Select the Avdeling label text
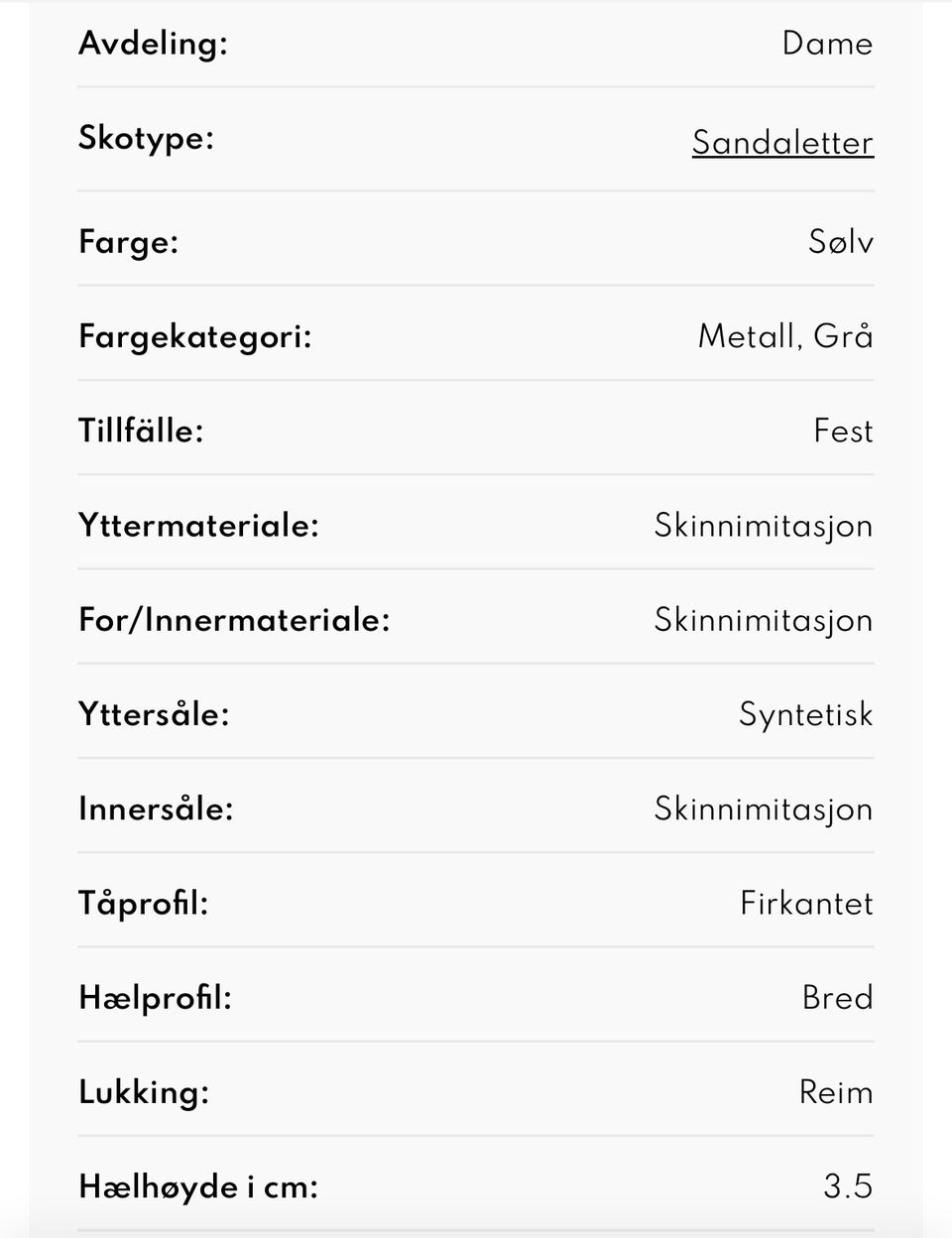Screen dimensions: 952x1242 153,44
